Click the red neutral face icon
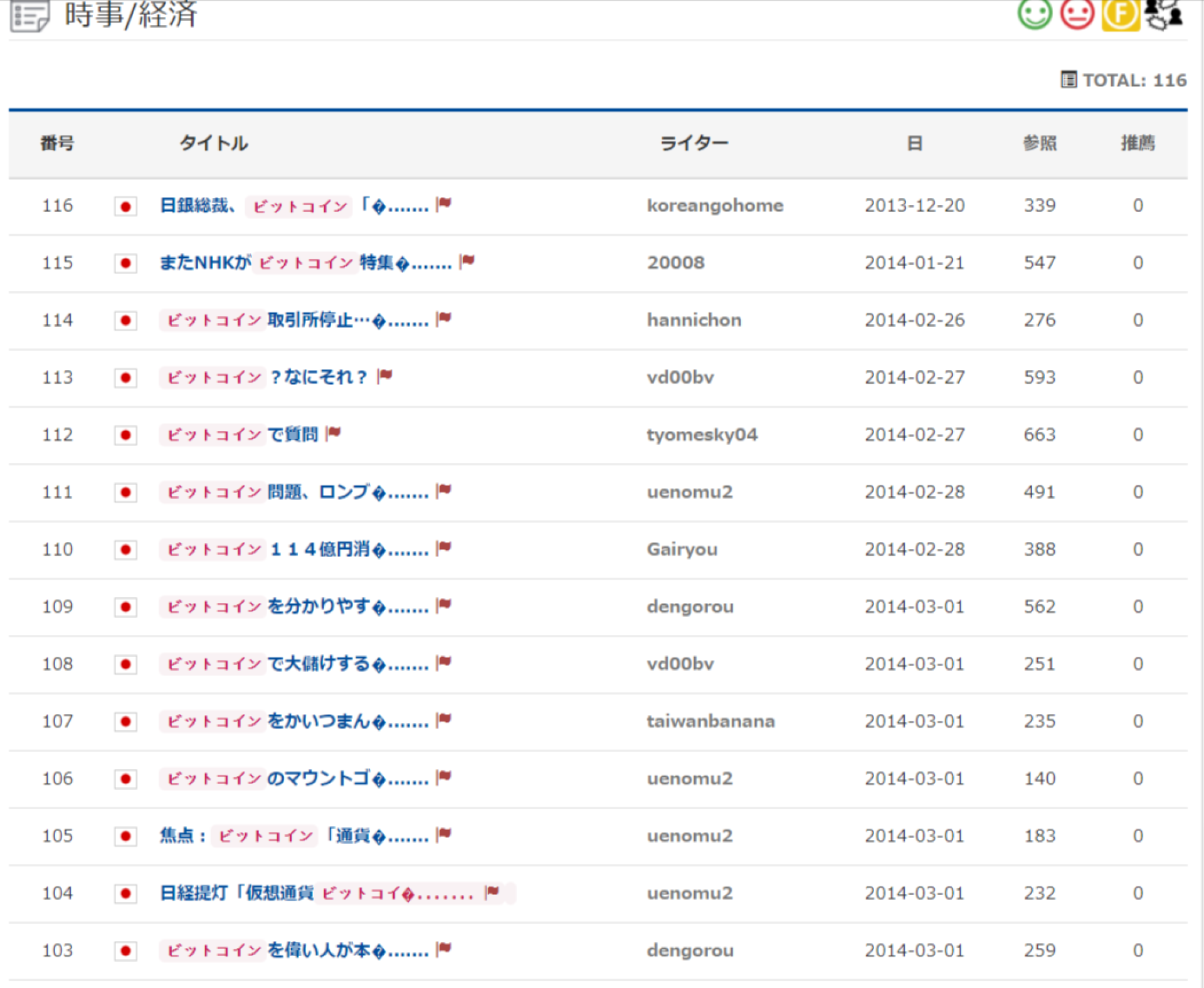This screenshot has height=988, width=1204. [x=1077, y=13]
